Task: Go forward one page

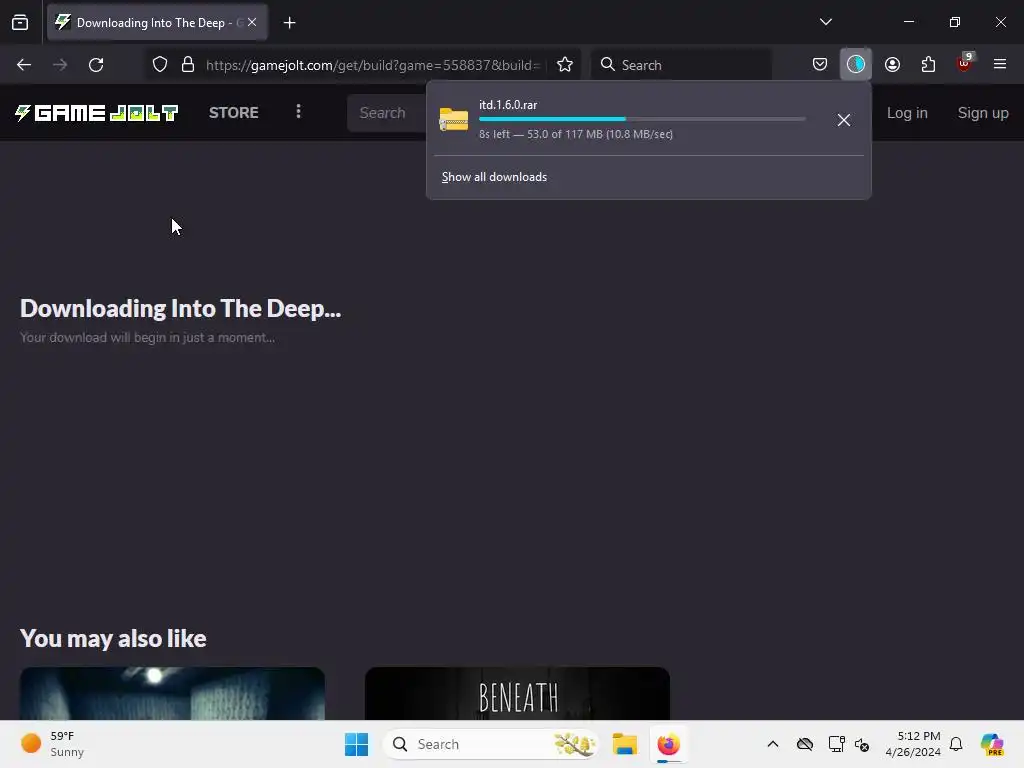Action: [x=60, y=65]
